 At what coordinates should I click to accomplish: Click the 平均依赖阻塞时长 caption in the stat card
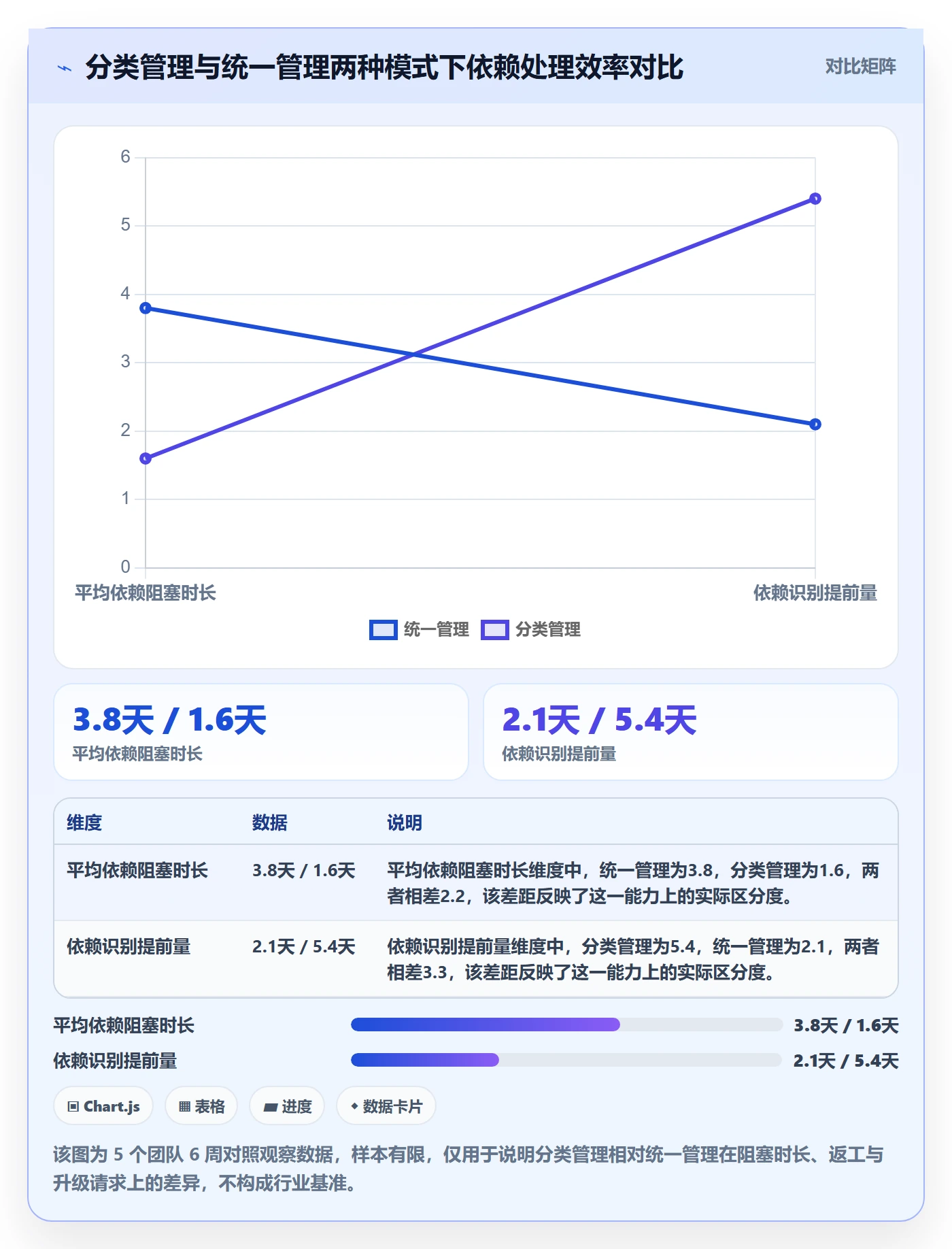[x=137, y=754]
